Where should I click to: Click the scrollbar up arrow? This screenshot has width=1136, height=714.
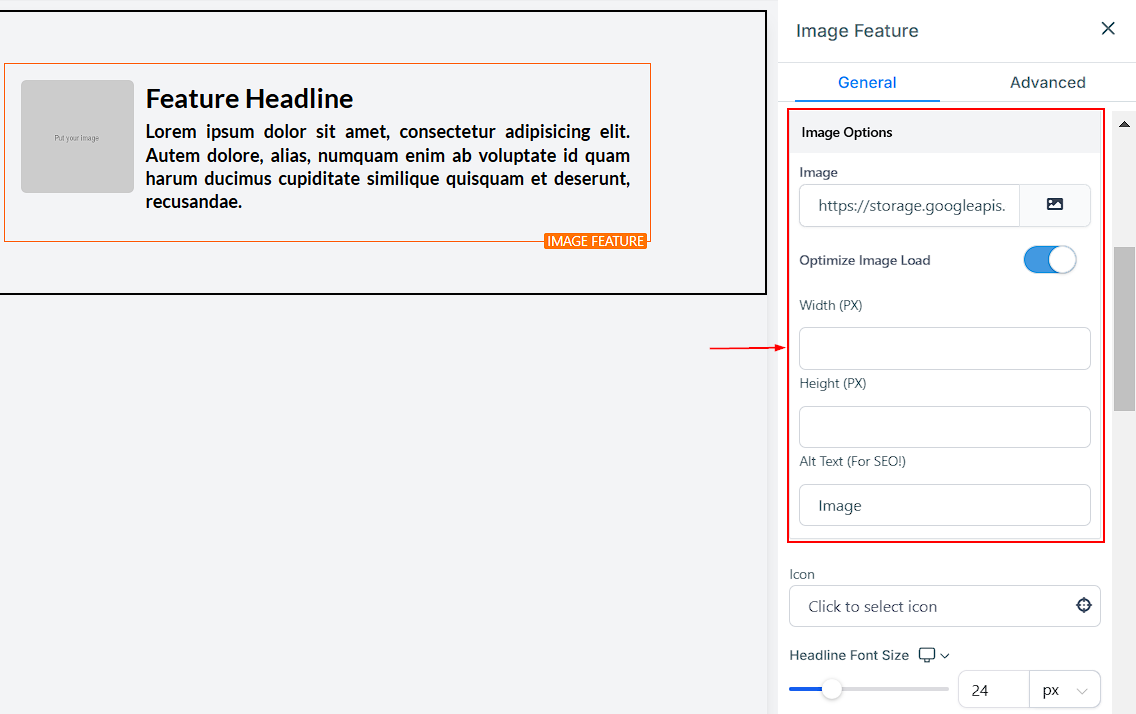[x=1124, y=124]
